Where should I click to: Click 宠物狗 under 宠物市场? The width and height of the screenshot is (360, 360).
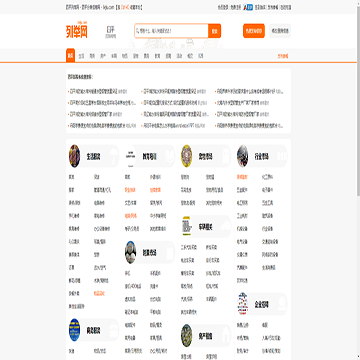(185, 177)
